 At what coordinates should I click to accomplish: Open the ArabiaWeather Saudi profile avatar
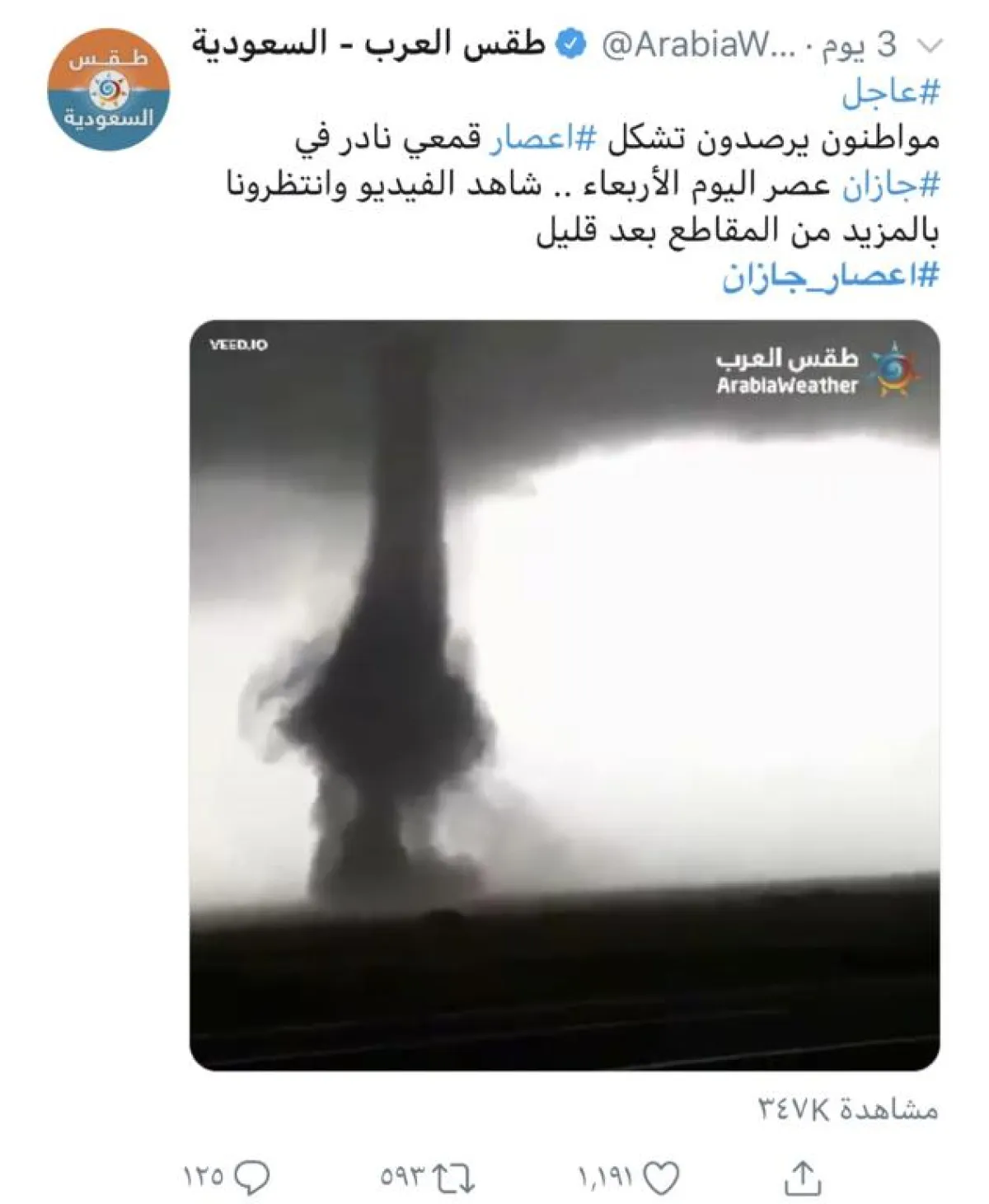point(108,88)
